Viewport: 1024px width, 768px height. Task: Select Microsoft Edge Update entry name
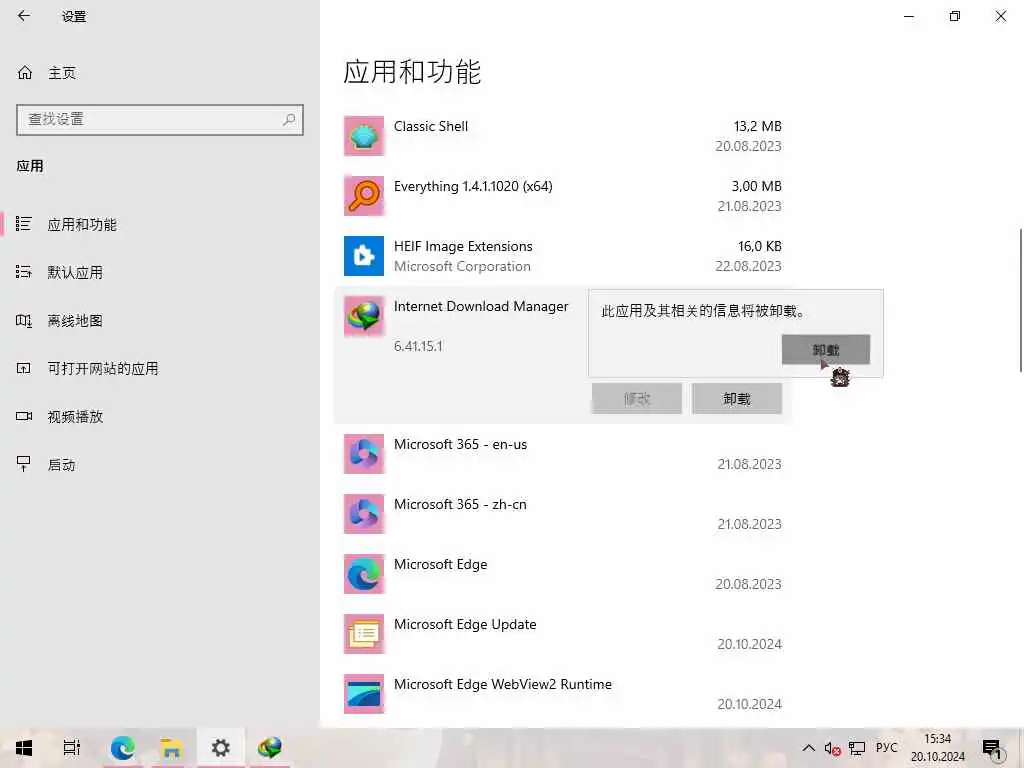465,624
